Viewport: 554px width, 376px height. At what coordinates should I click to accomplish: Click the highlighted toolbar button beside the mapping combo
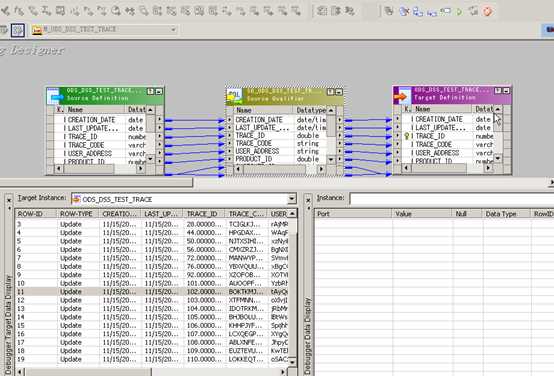(18, 30)
